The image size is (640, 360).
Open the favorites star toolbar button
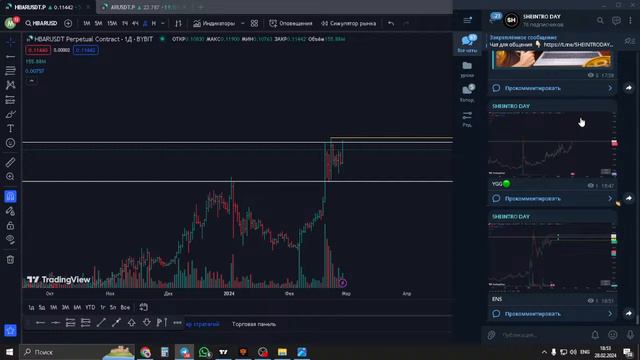[10, 330]
